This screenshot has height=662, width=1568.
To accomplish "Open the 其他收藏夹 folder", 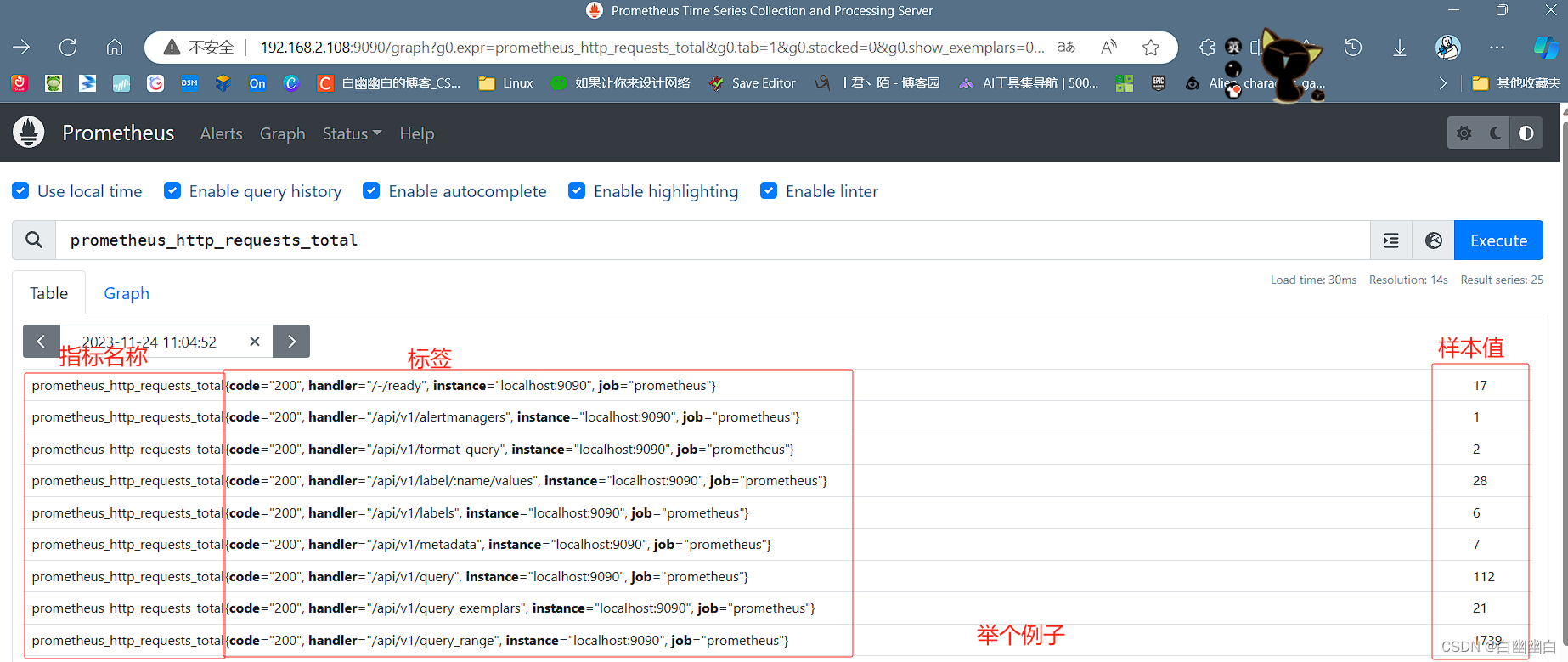I will coord(1516,83).
